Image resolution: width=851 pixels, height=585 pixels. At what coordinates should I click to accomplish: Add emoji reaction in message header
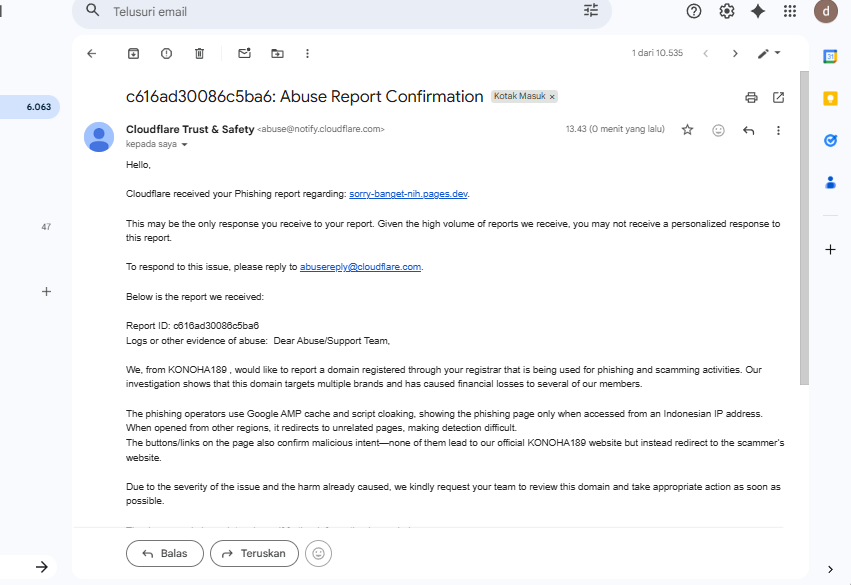pyautogui.click(x=718, y=130)
